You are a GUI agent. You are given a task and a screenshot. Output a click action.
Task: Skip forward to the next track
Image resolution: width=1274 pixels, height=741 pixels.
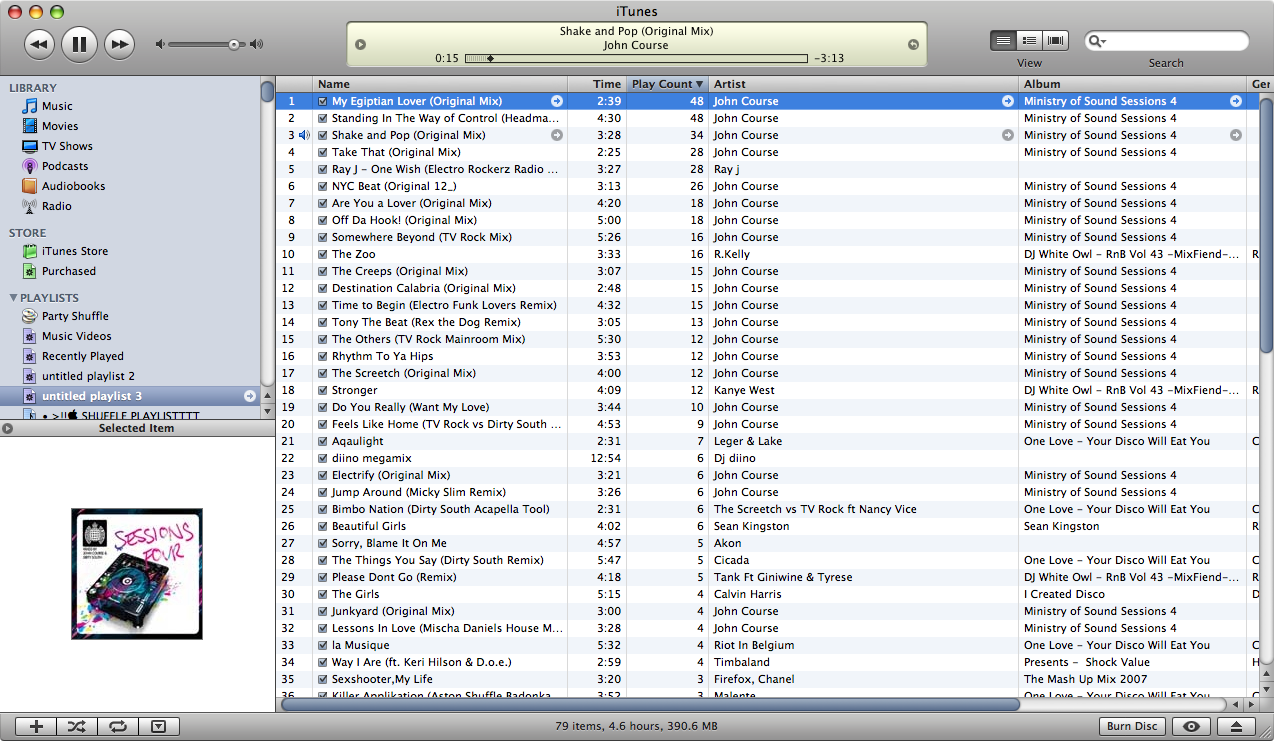click(x=119, y=43)
